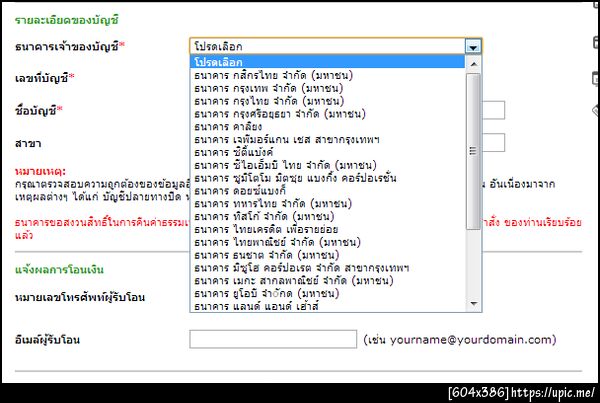
Task: Click the list scrollbar down arrow
Action: point(473,304)
